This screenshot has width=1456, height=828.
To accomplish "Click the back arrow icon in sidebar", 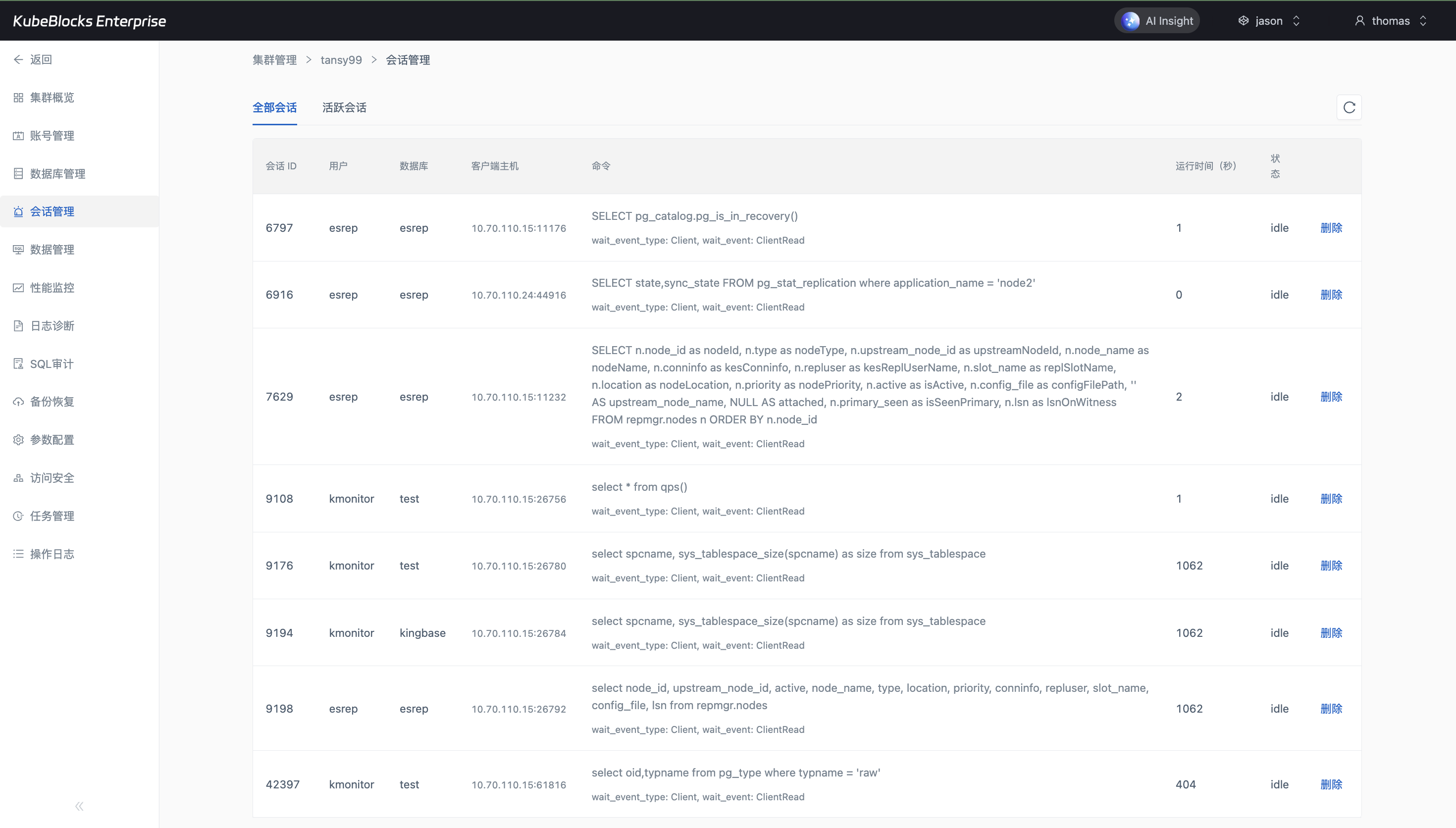I will (18, 60).
